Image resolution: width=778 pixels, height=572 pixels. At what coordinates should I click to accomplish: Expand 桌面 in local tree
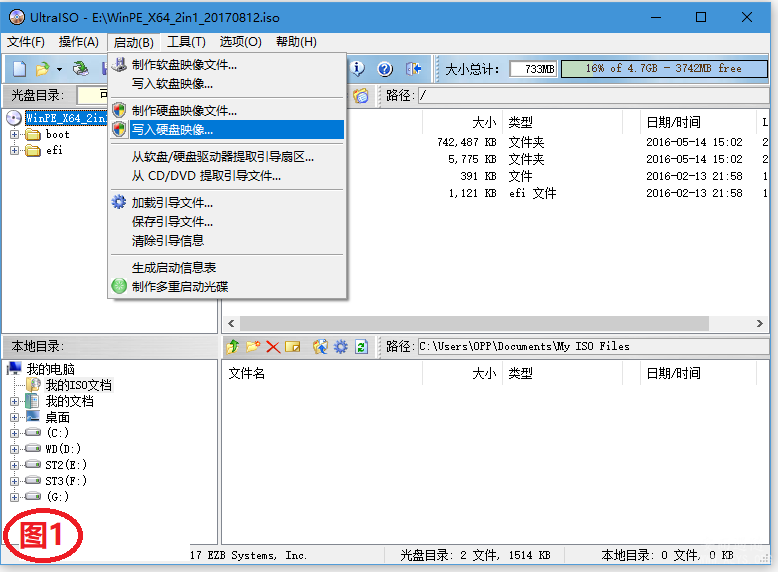(14, 418)
